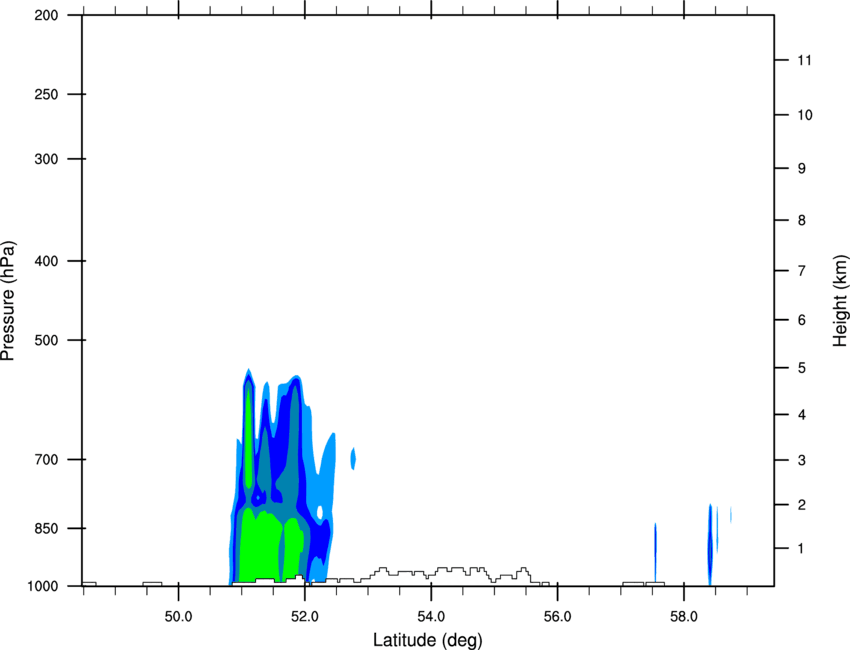
Task: Pick height tick label 9
Action: coord(802,169)
